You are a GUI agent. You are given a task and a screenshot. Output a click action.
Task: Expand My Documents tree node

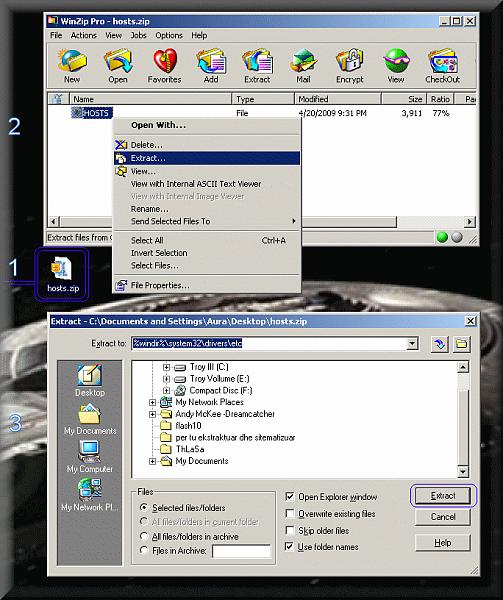click(x=152, y=461)
